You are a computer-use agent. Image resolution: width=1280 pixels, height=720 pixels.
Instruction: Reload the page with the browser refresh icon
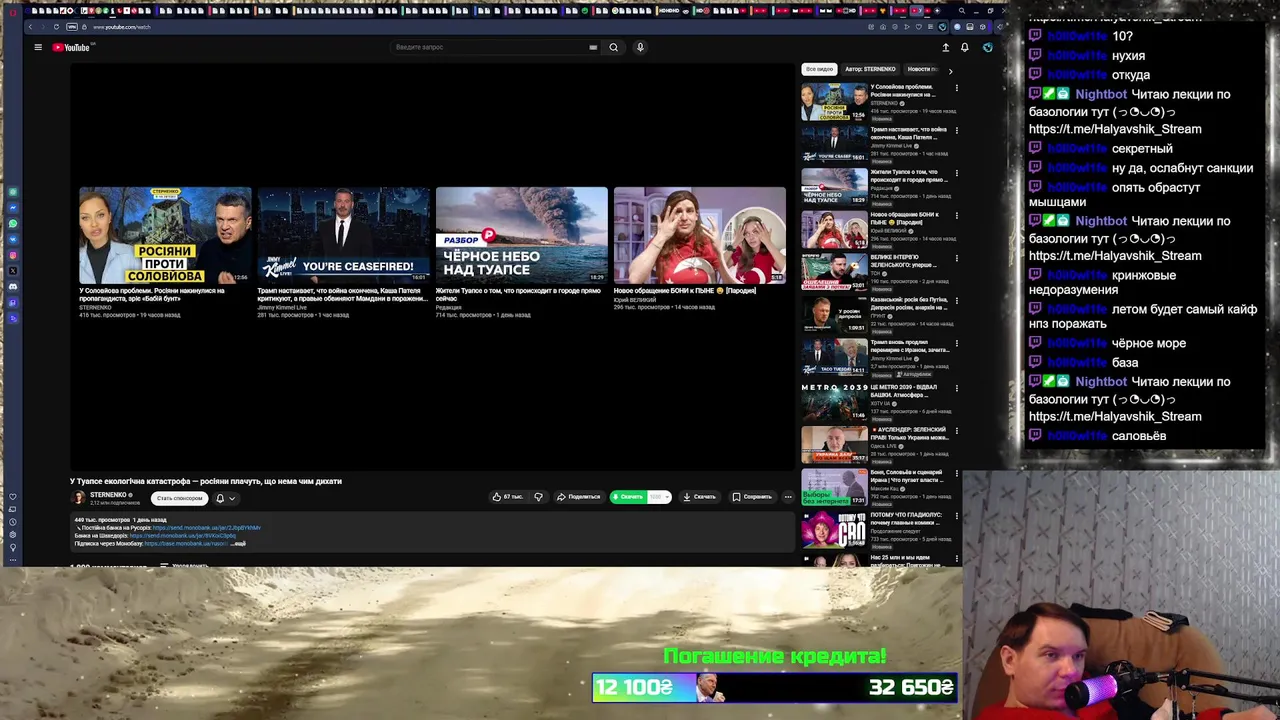[x=56, y=27]
